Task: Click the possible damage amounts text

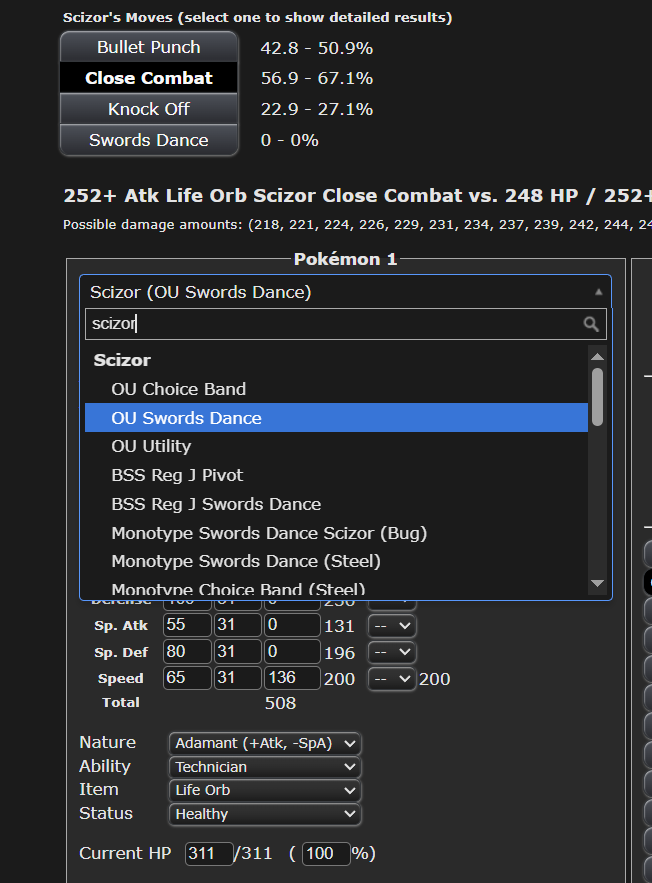Action: (x=358, y=225)
